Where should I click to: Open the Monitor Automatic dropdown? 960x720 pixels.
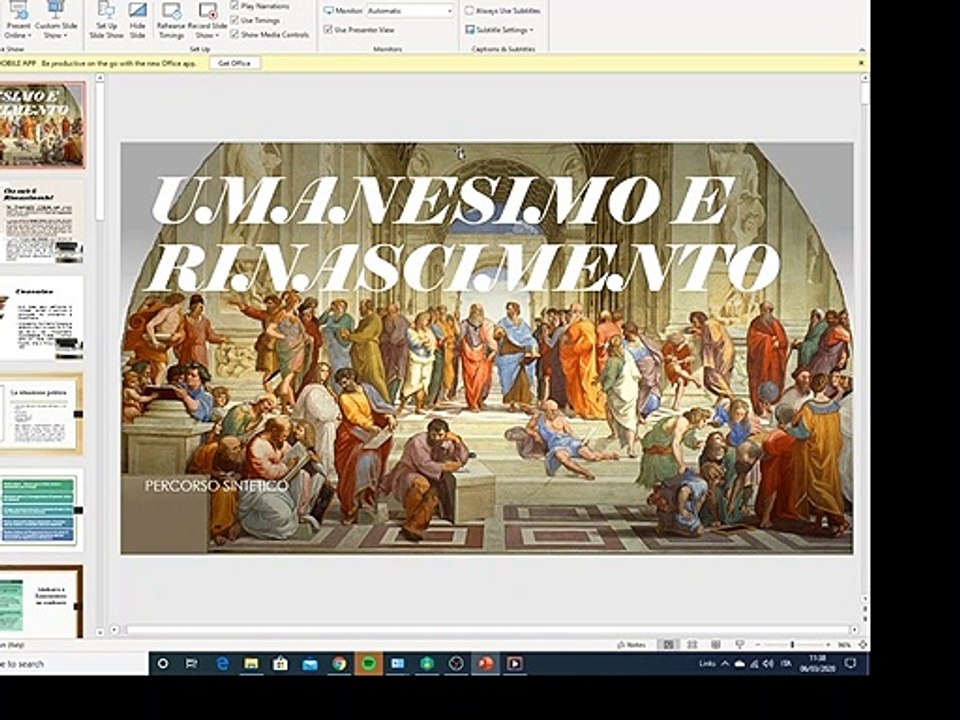pyautogui.click(x=410, y=10)
